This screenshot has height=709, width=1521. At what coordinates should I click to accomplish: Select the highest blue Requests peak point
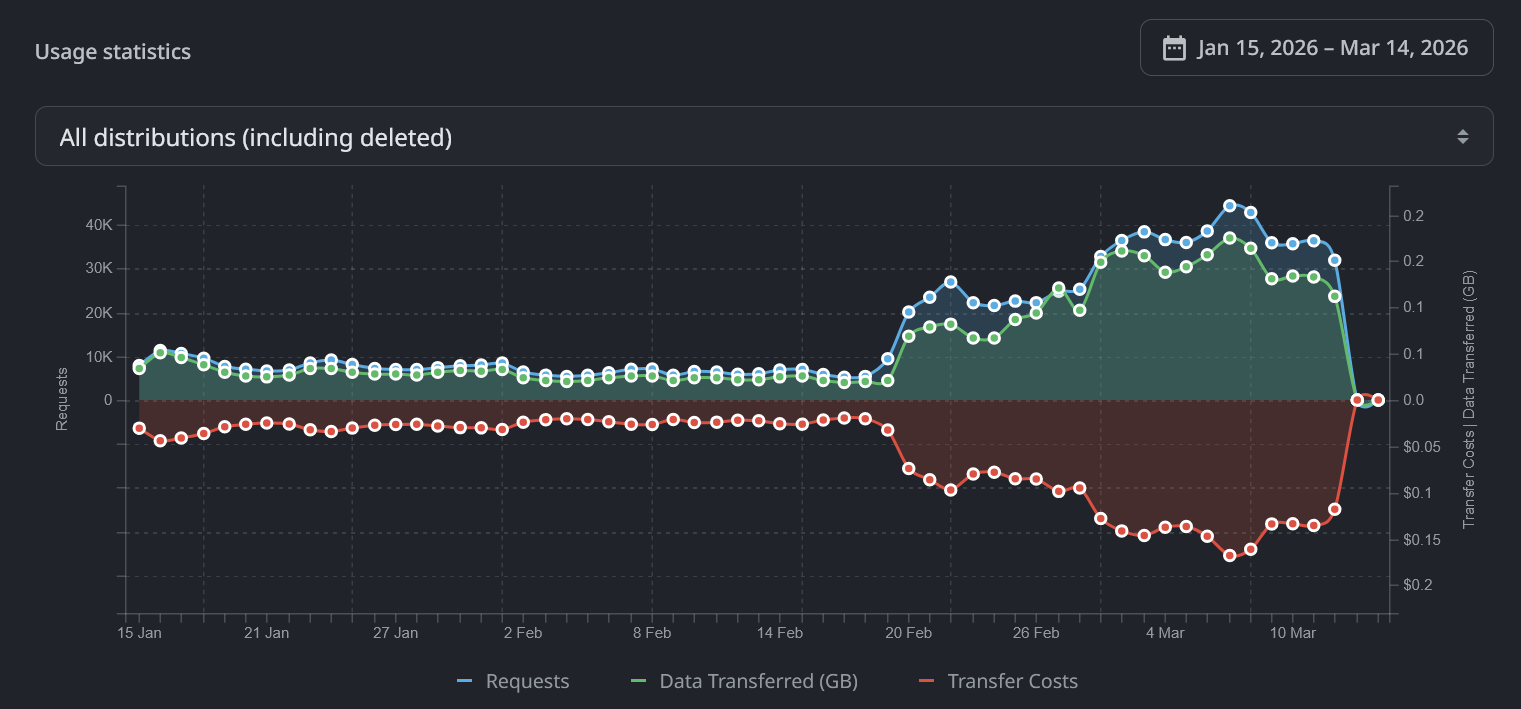[x=1229, y=205]
